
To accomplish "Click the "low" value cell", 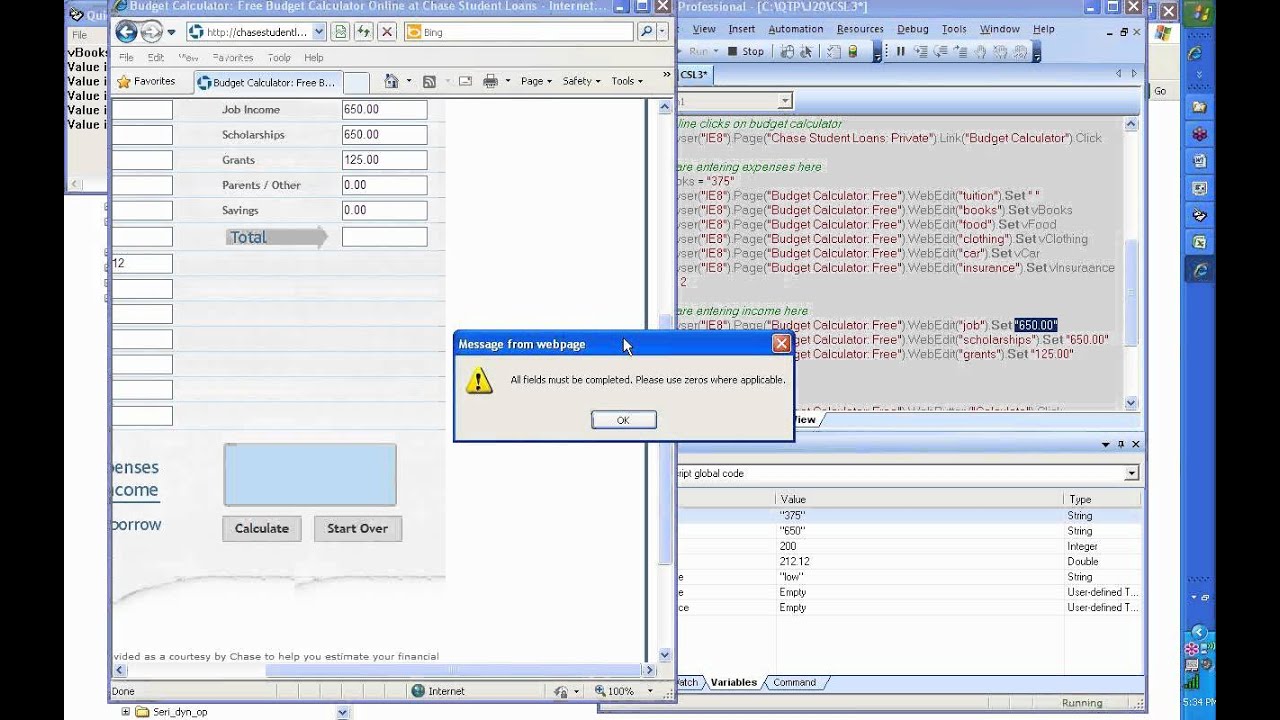I will click(x=919, y=577).
